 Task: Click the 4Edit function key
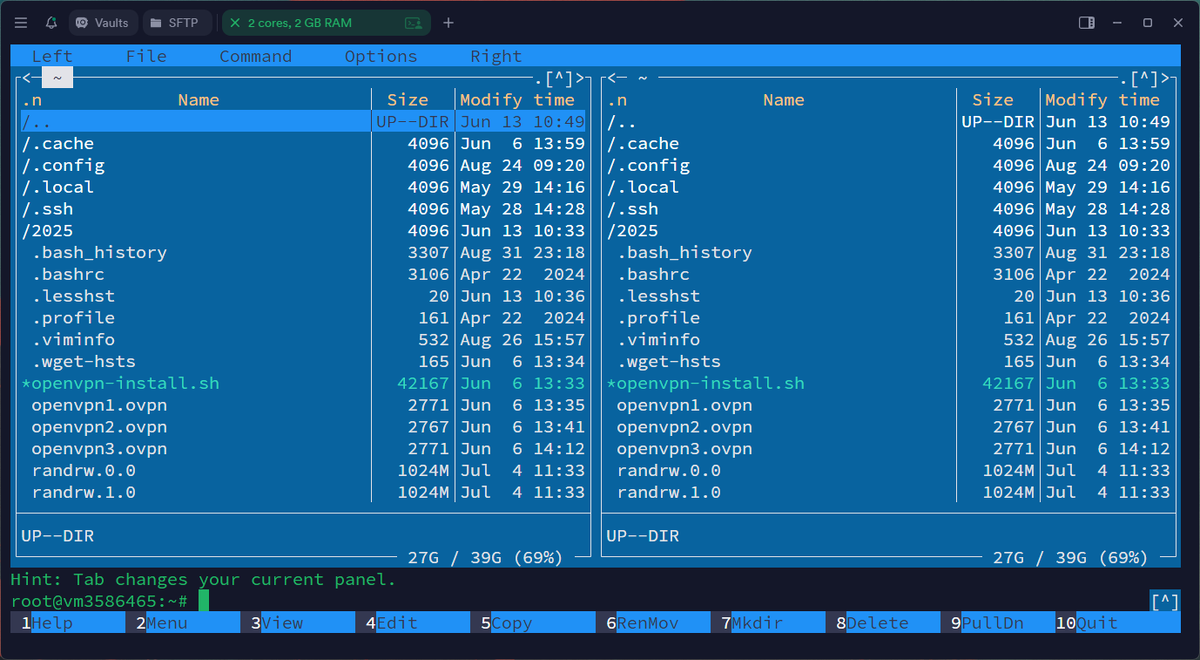click(x=412, y=623)
